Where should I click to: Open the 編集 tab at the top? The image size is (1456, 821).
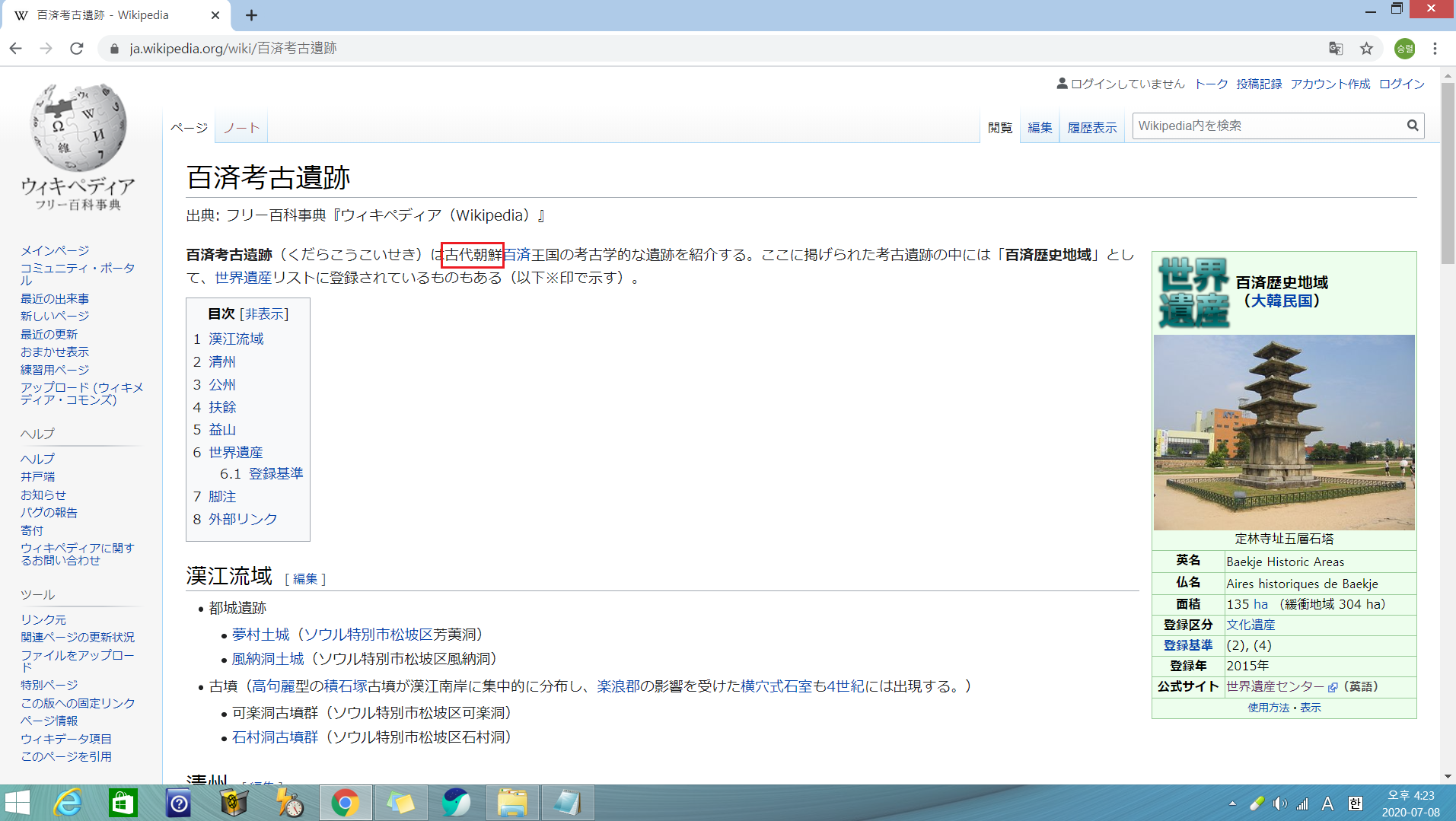pos(1040,128)
